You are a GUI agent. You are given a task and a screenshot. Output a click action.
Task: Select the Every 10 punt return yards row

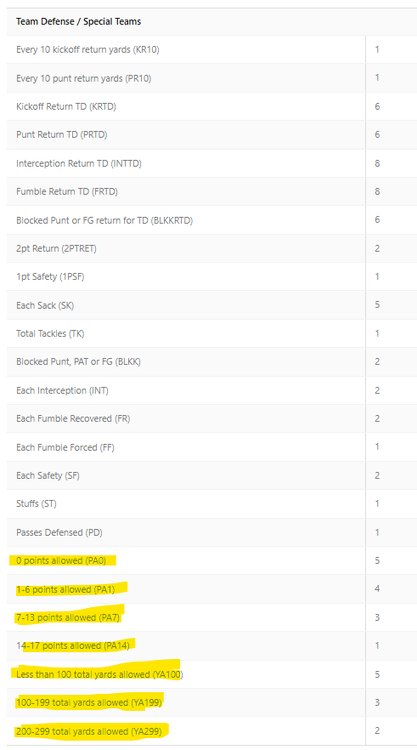(x=212, y=78)
